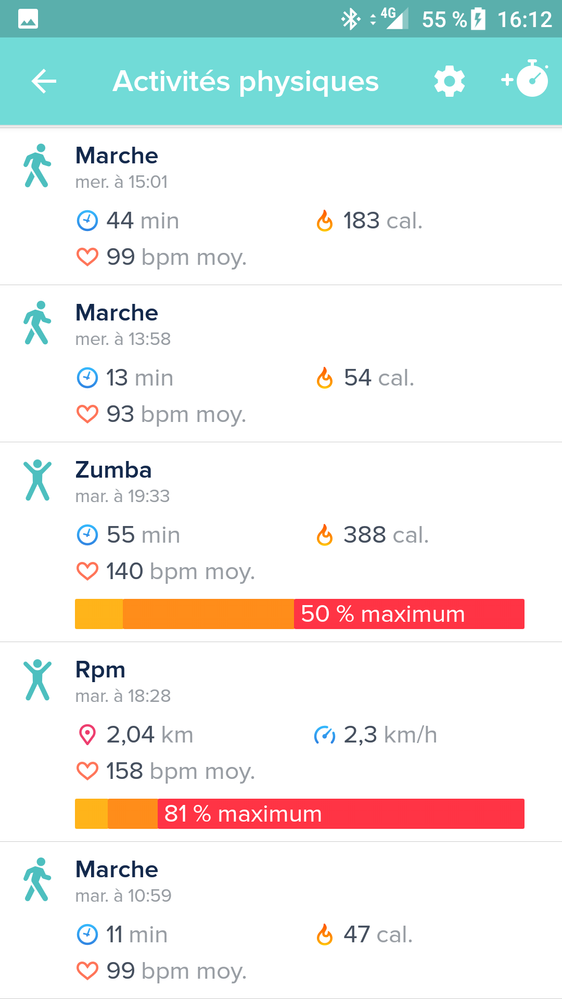Open the Rpm activity entry
The width and height of the screenshot is (562, 999).
tap(281, 742)
